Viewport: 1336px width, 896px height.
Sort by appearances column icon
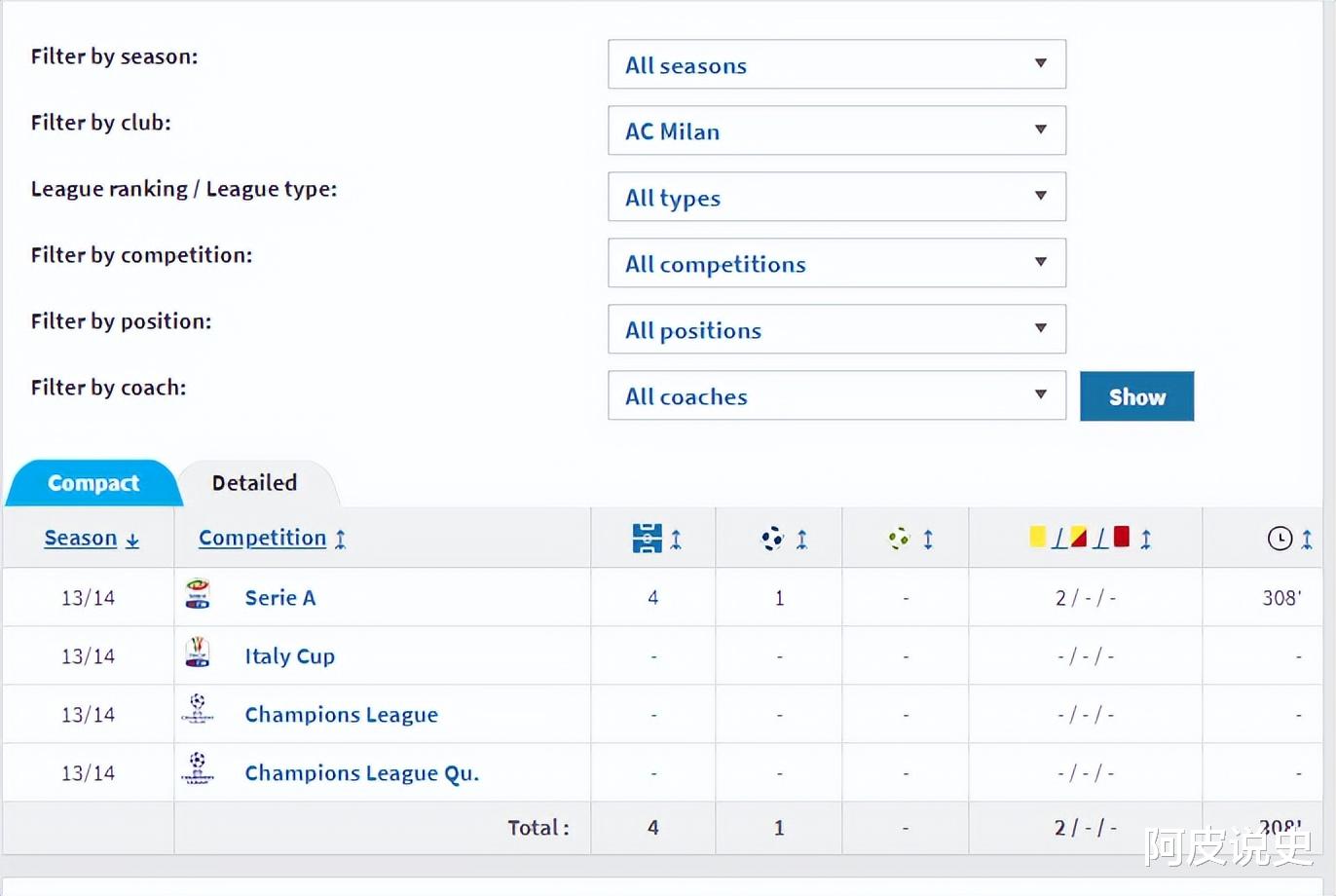point(648,539)
